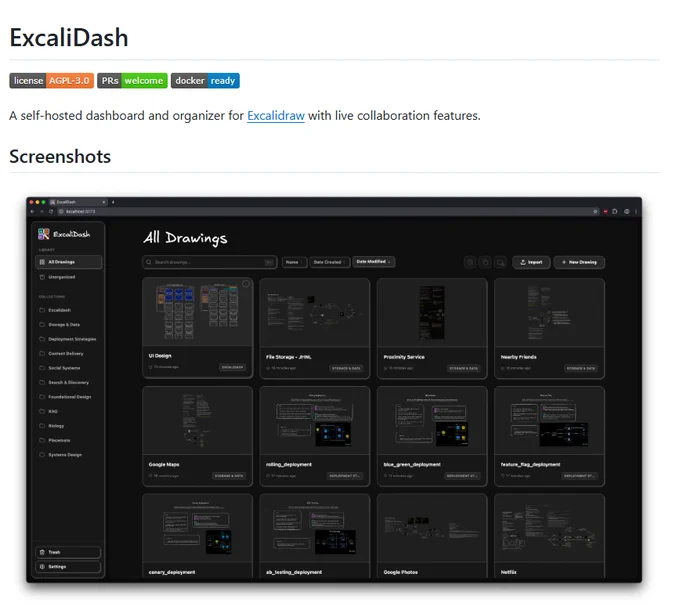
Task: Click the tag on feature_flag_deployment card
Action: pos(579,476)
